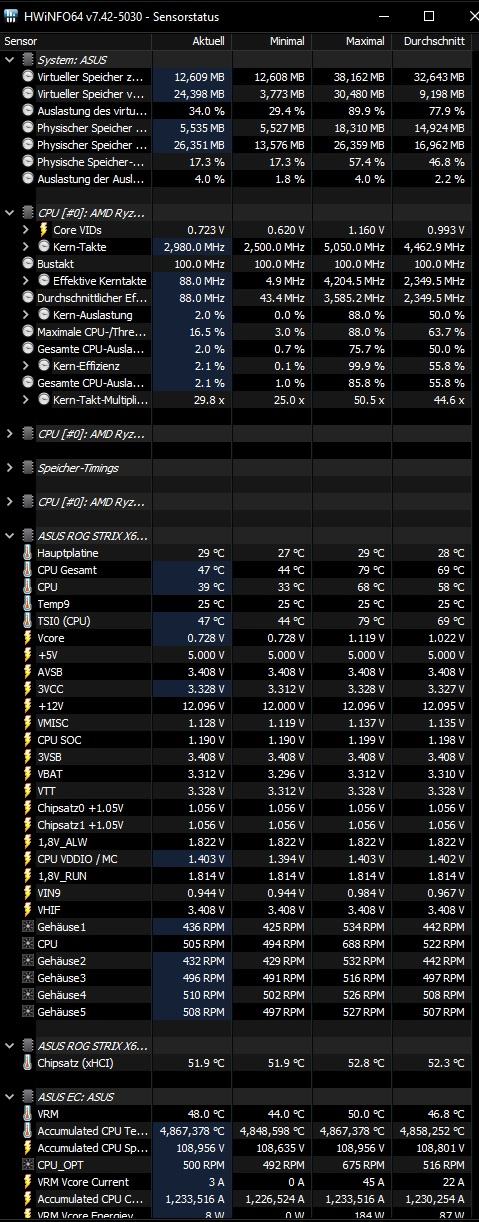Screen dimensions: 479x1222
Task: Click the VTT sensor row label
Action: coord(47,791)
